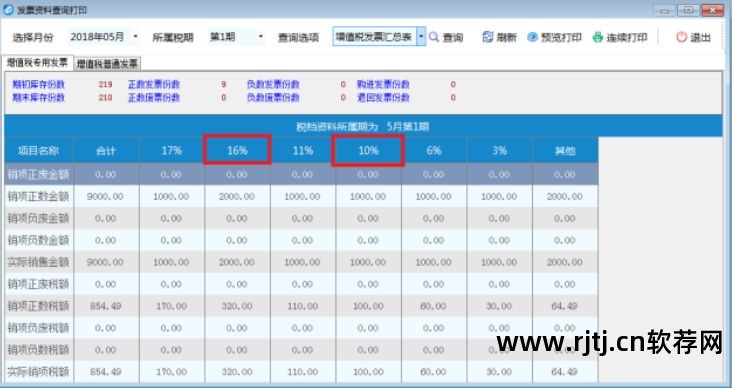Image resolution: width=732 pixels, height=388 pixels.
Task: Click 60.00 in 销项正数税额 row
Action: [x=434, y=306]
